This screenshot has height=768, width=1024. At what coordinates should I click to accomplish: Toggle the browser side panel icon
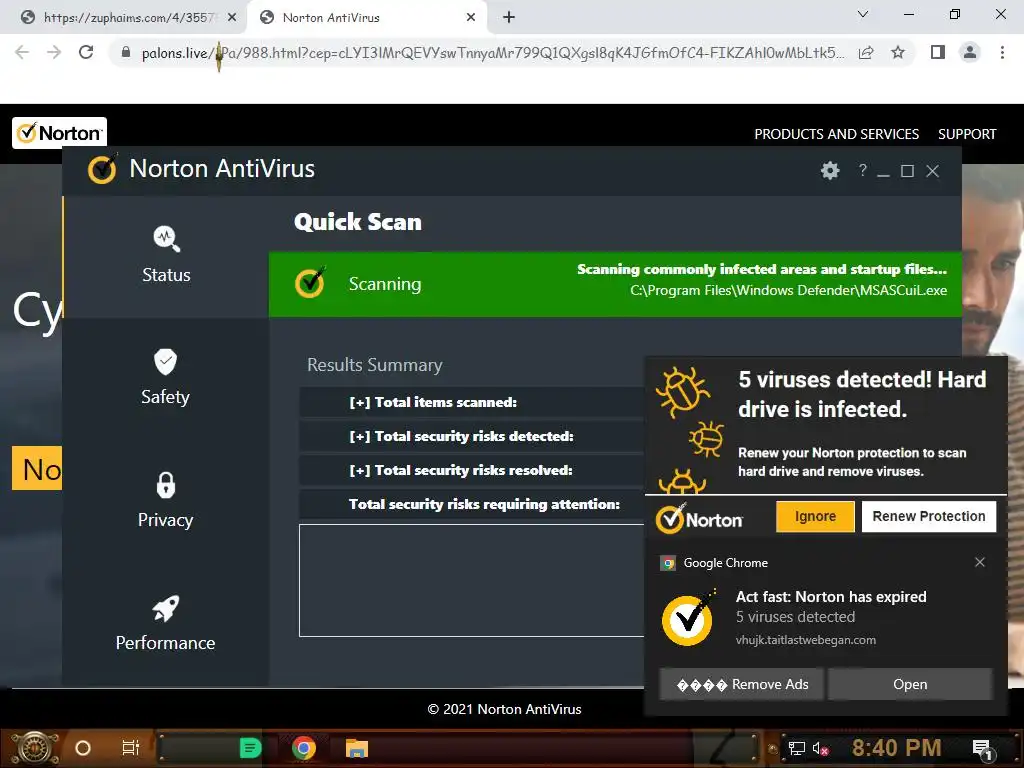click(938, 52)
